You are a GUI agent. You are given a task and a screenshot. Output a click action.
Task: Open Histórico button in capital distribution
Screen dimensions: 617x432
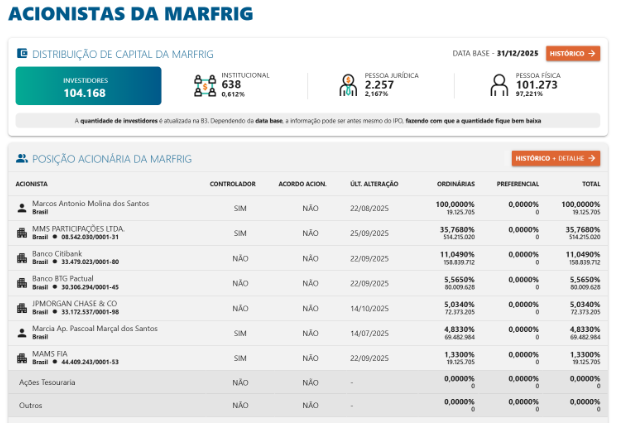pyautogui.click(x=573, y=53)
